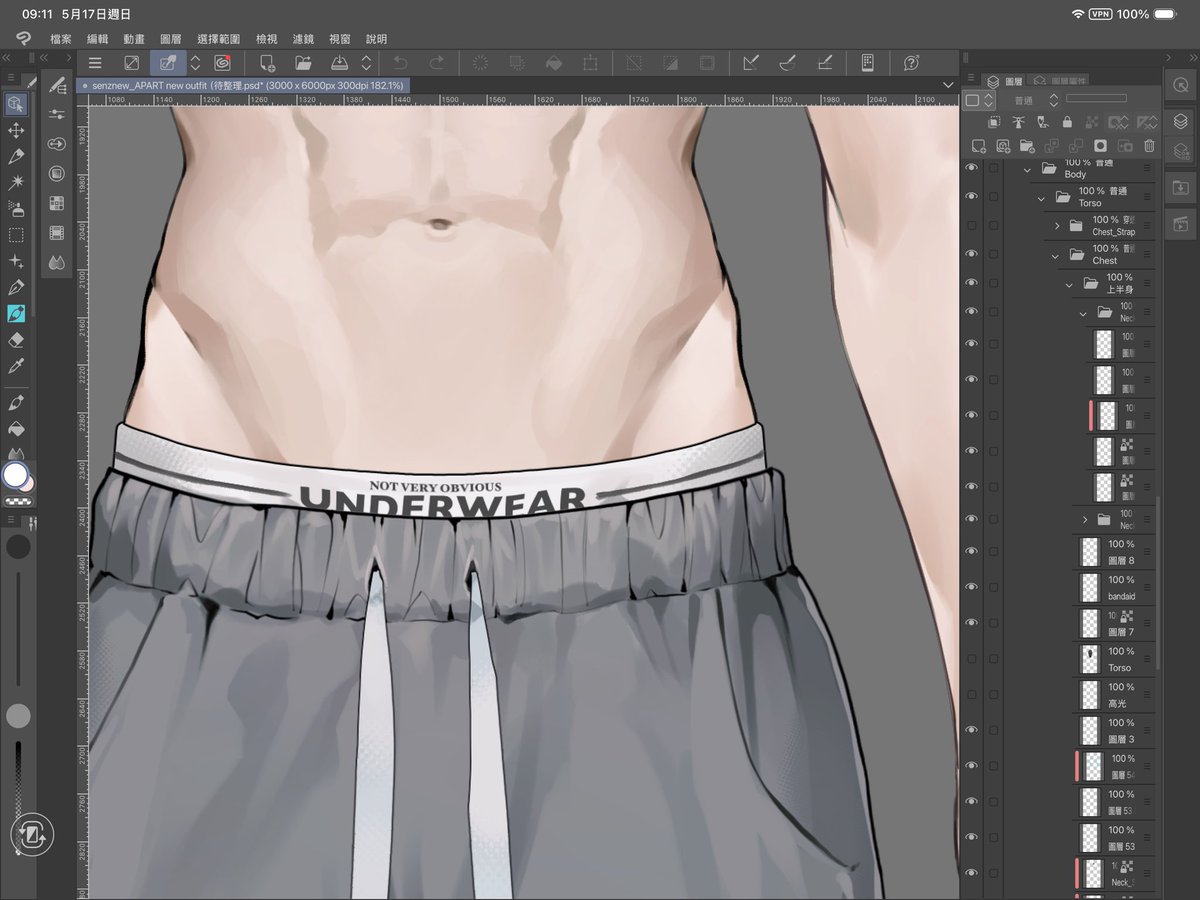Click the new layer folder icon
Image resolution: width=1200 pixels, height=900 pixels.
tap(1027, 146)
